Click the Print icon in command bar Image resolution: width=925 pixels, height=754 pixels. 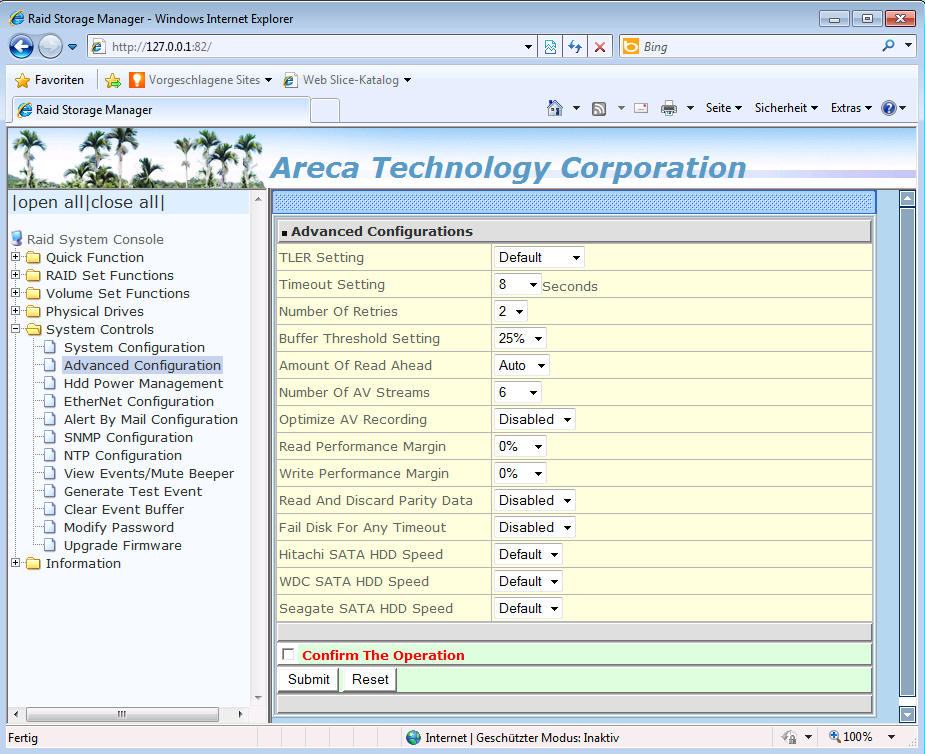pyautogui.click(x=669, y=108)
